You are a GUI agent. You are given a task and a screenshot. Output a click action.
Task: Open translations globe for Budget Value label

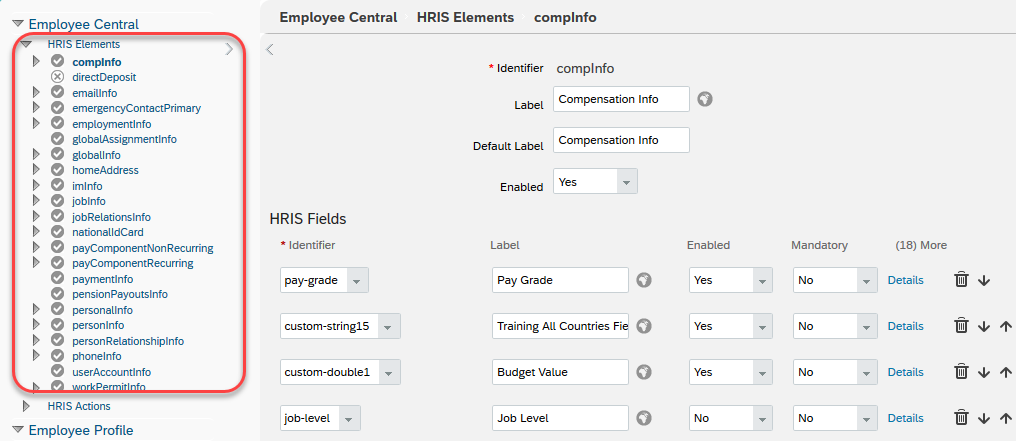click(x=643, y=372)
